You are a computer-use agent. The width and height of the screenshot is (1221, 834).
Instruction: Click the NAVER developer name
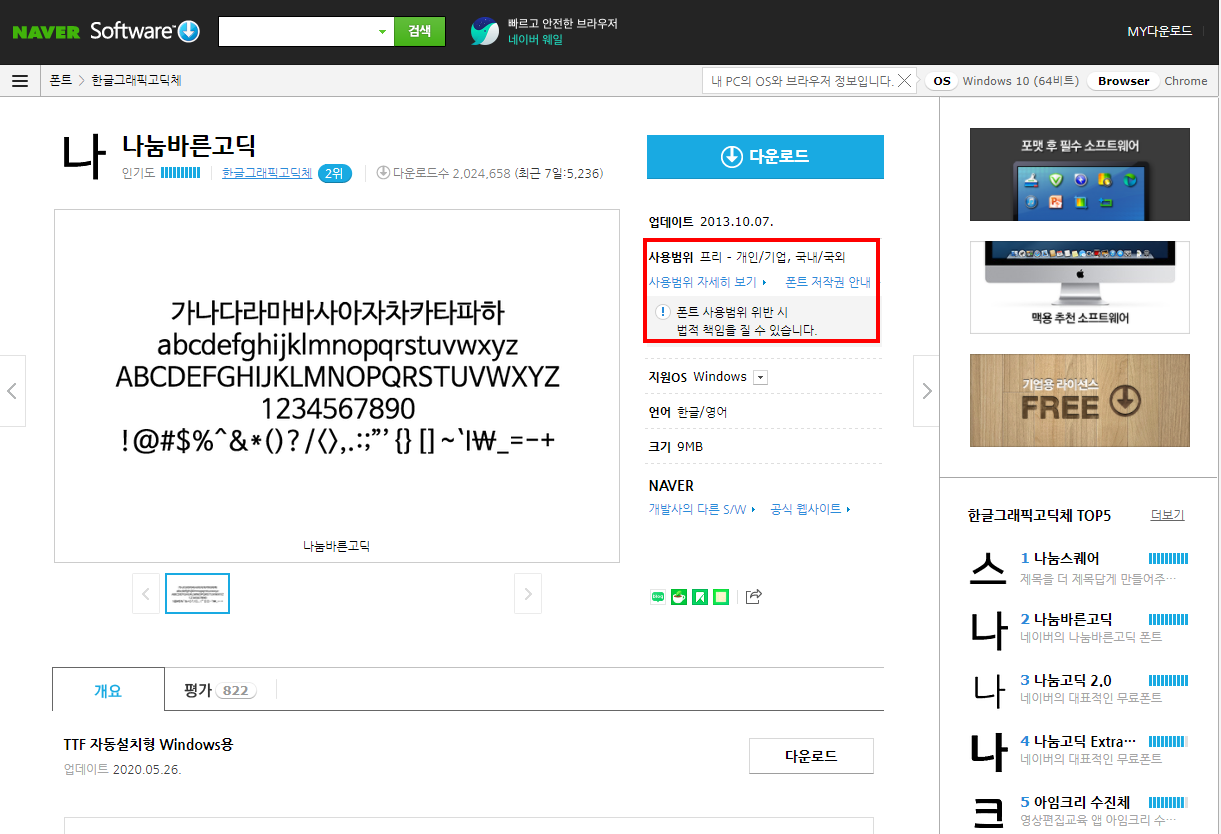pos(671,486)
